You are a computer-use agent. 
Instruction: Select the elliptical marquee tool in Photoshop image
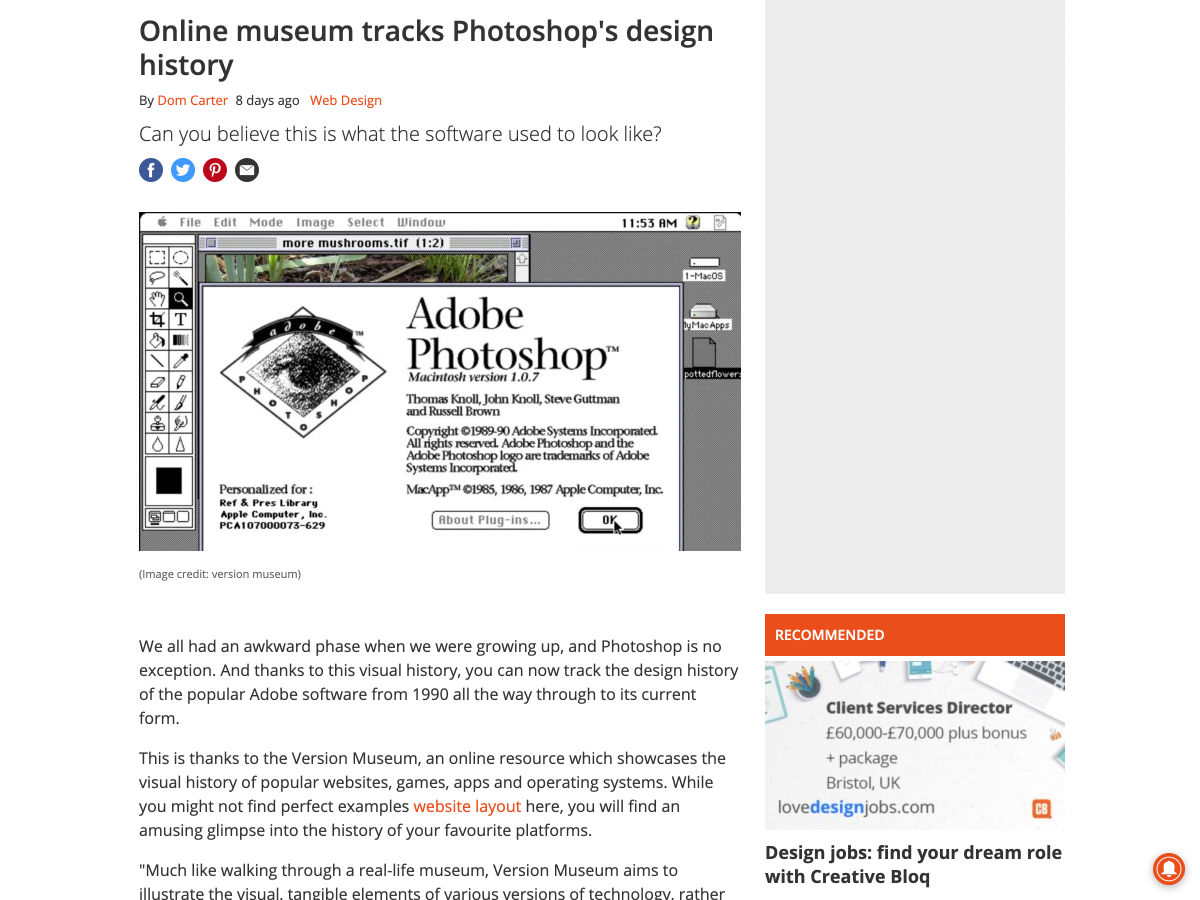pos(180,257)
